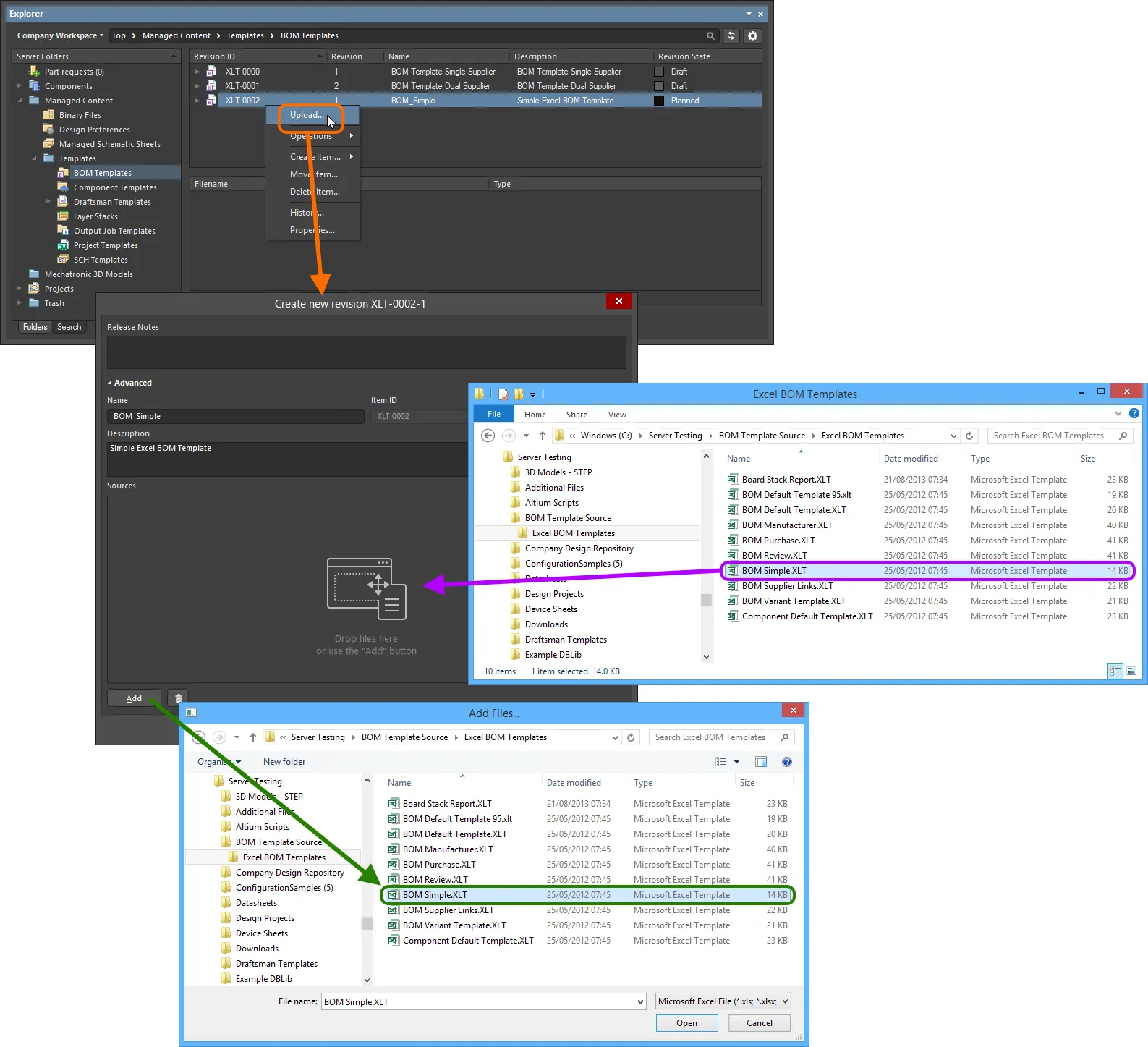
Task: Choose Upload... from the context menu
Action: tap(307, 115)
